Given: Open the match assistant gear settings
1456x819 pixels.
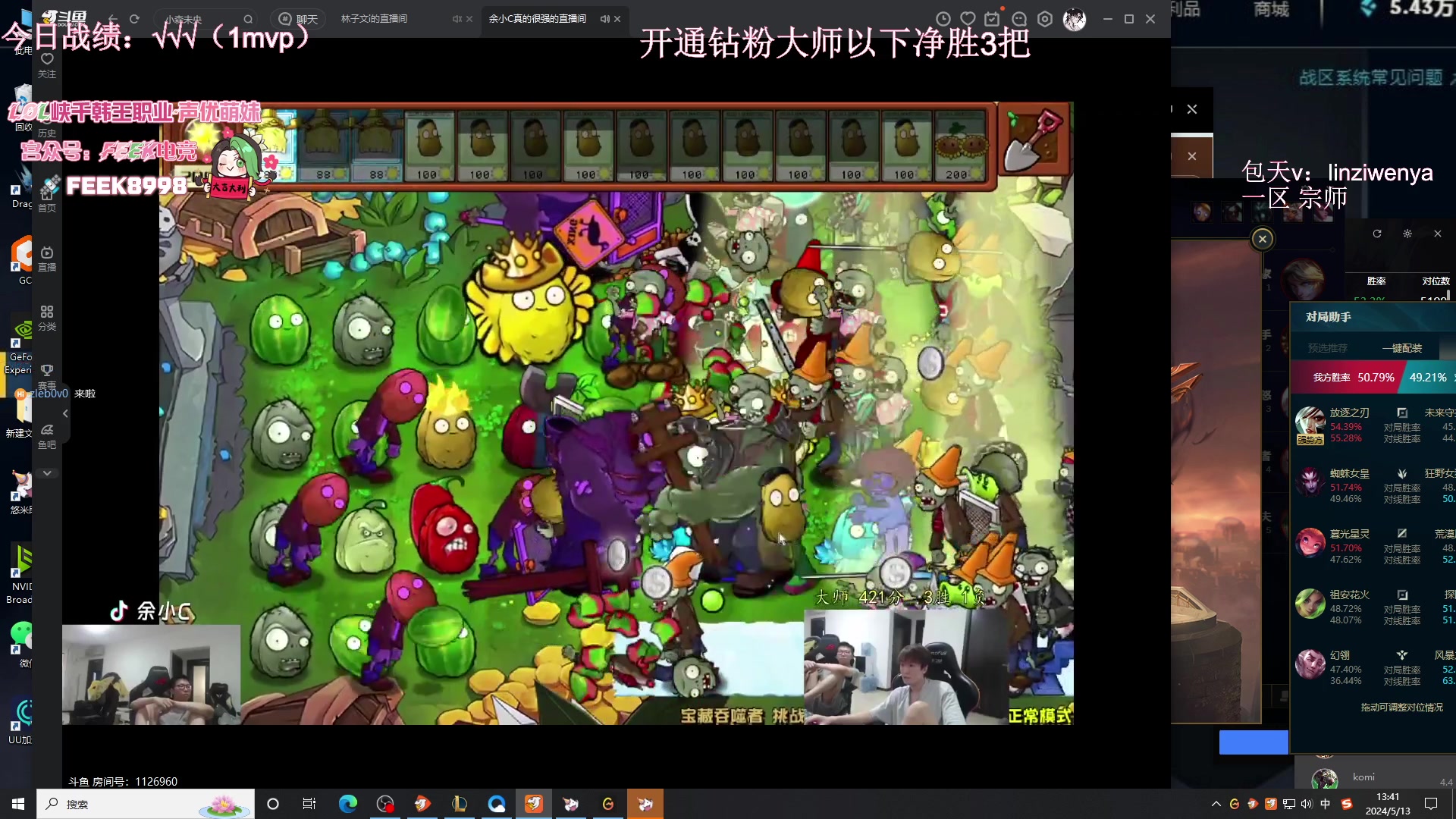Looking at the screenshot, I should click(1407, 234).
